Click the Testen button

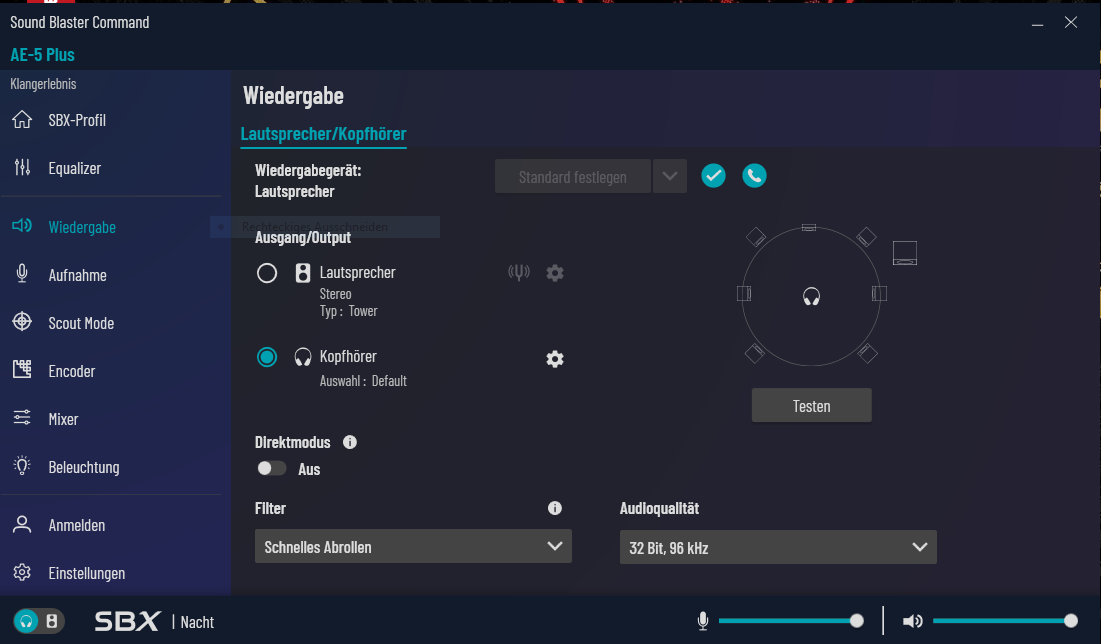812,405
